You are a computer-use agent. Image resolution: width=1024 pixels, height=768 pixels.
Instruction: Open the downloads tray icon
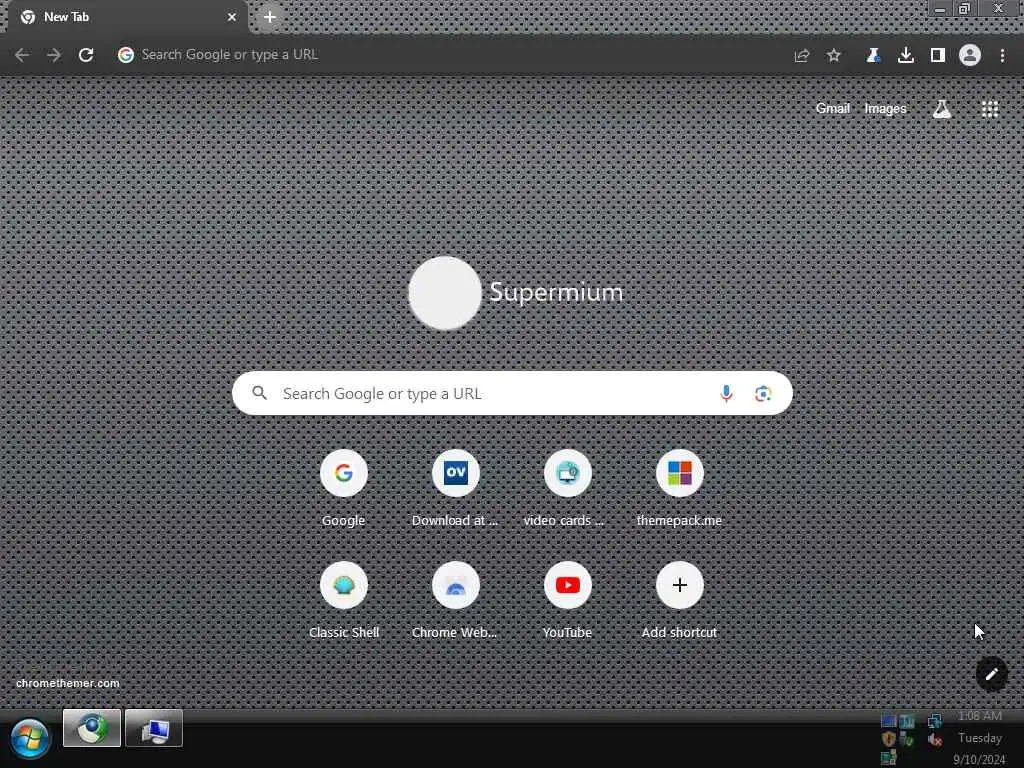(906, 56)
